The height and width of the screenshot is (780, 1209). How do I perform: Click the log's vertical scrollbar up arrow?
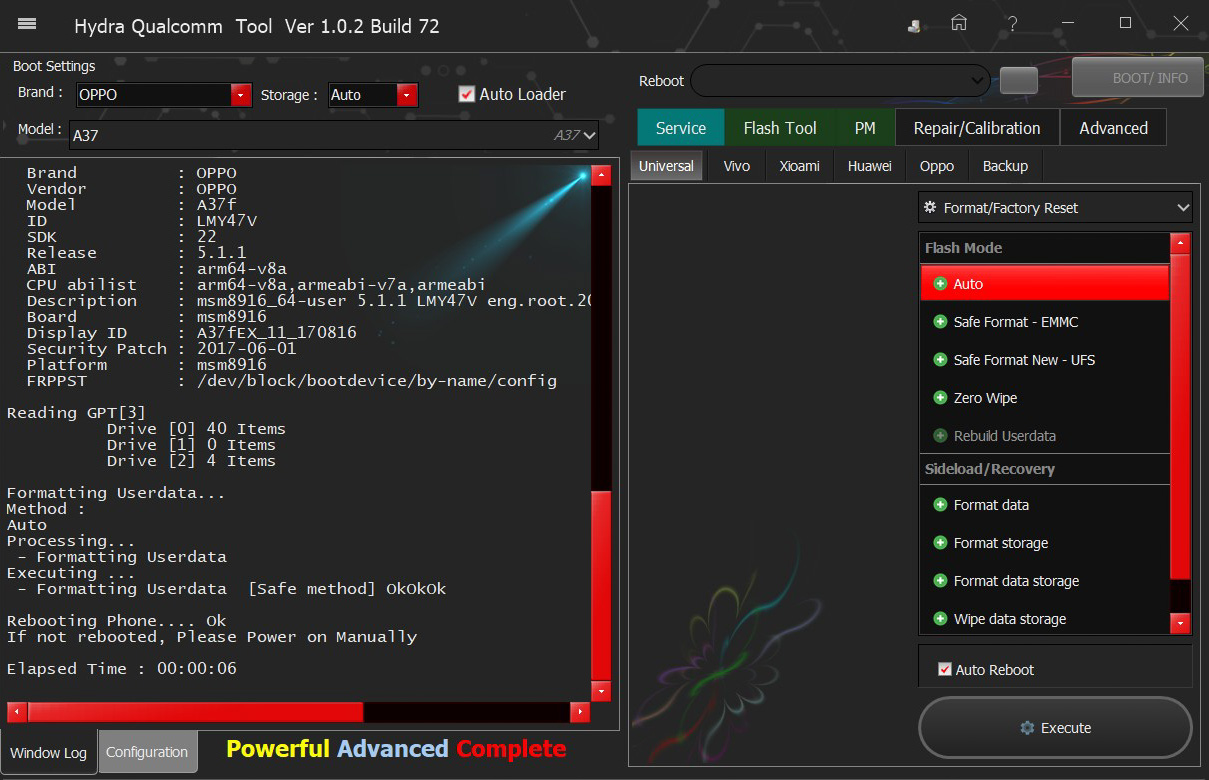point(601,176)
